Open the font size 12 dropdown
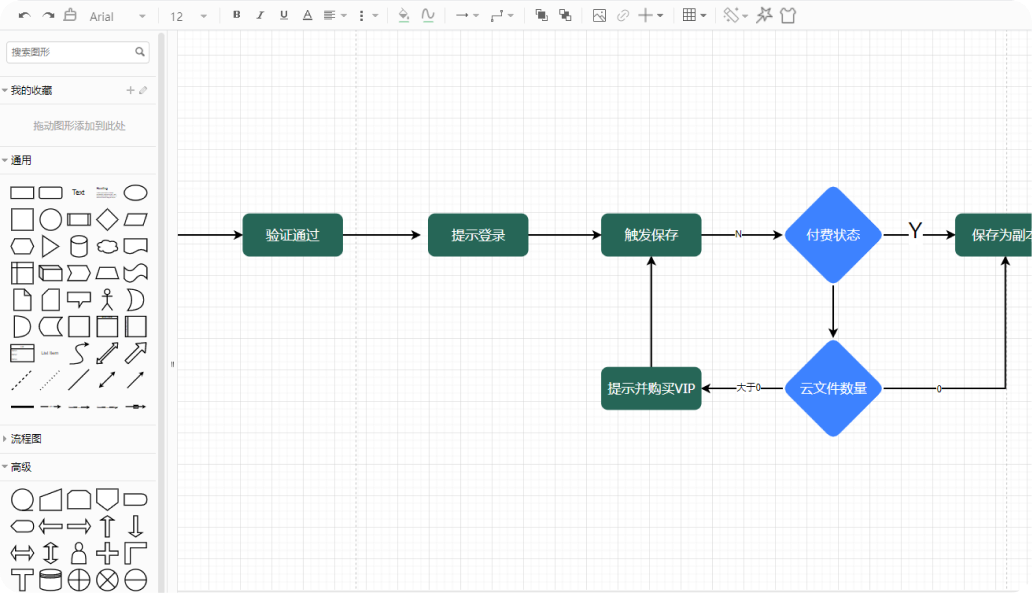Viewport: 1032px width, 593px height. pyautogui.click(x=189, y=17)
